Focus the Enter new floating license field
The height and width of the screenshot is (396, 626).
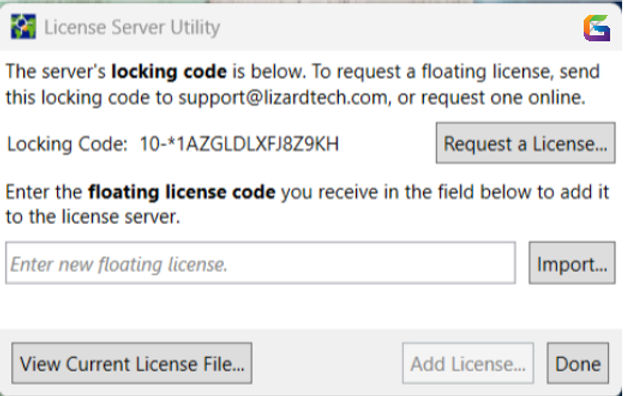click(x=260, y=263)
